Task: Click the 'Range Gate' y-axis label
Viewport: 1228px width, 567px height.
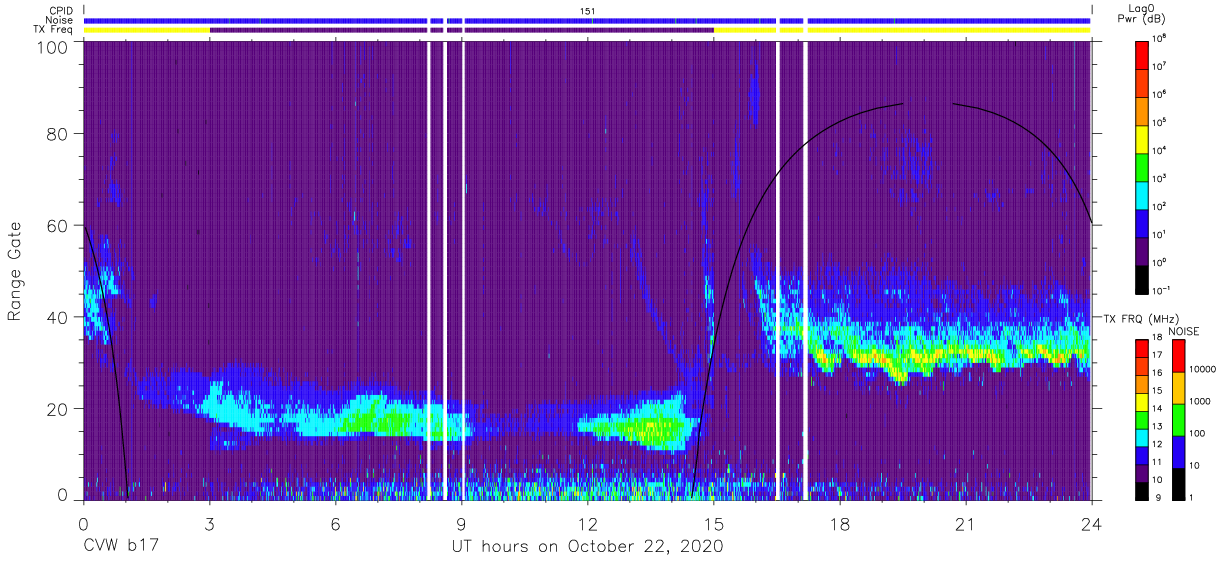Action: pyautogui.click(x=16, y=272)
